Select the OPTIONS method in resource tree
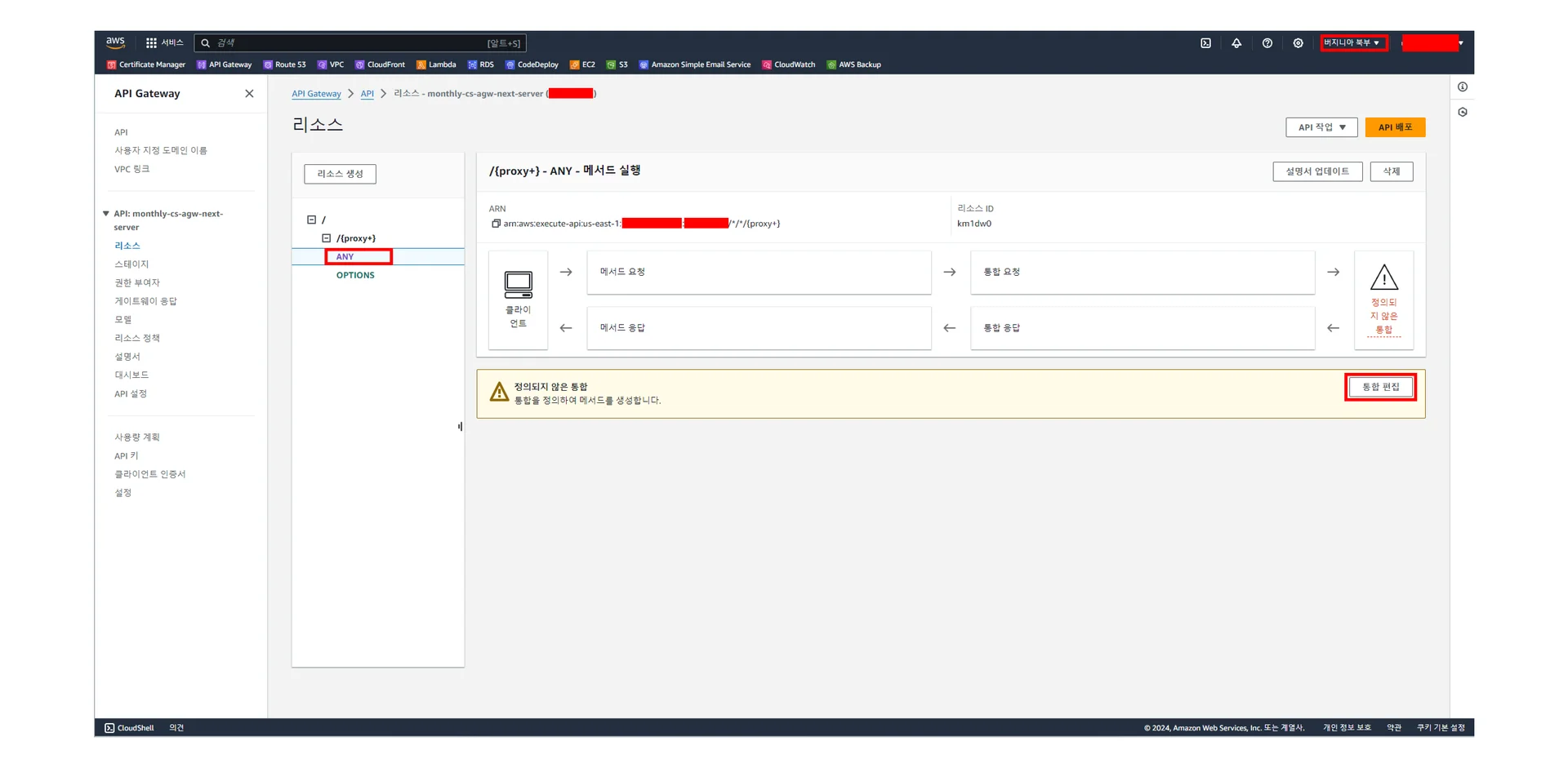The height and width of the screenshot is (768, 1568). tap(355, 275)
